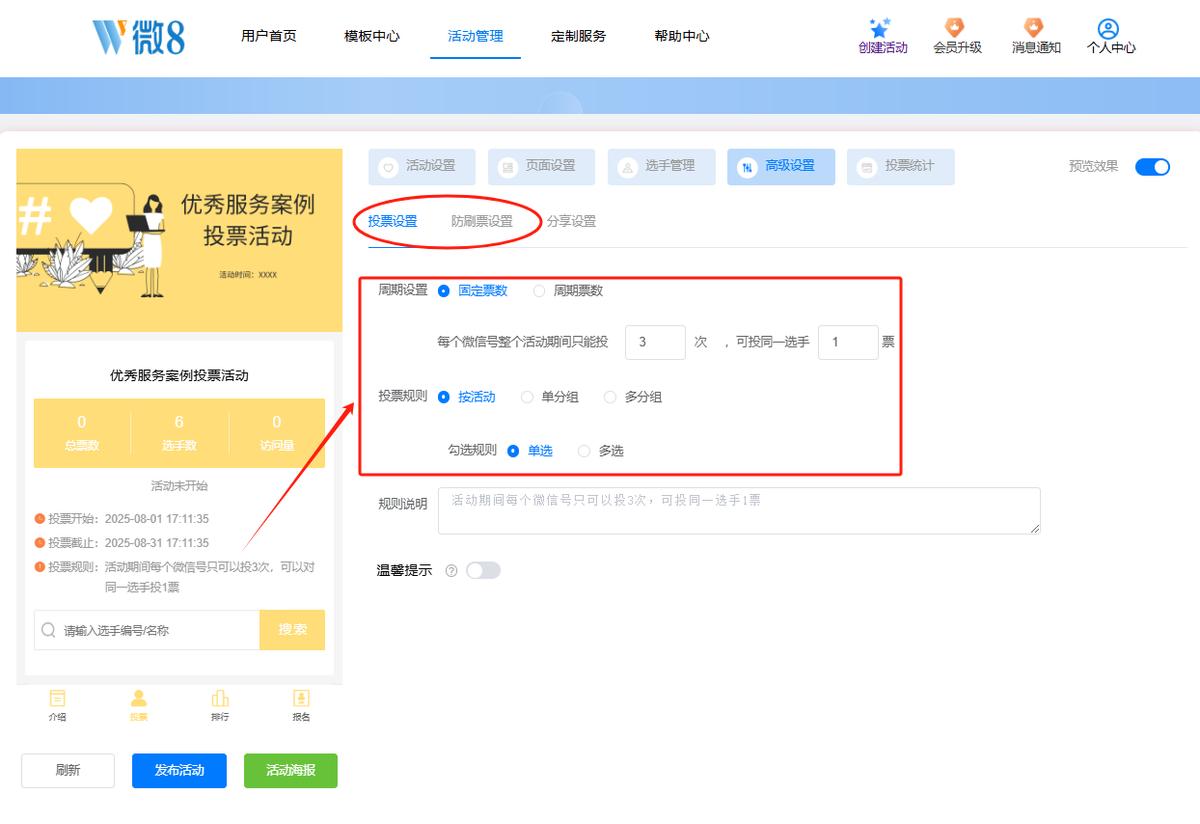Select 报名 icon in preview bottom bar

pos(301,698)
